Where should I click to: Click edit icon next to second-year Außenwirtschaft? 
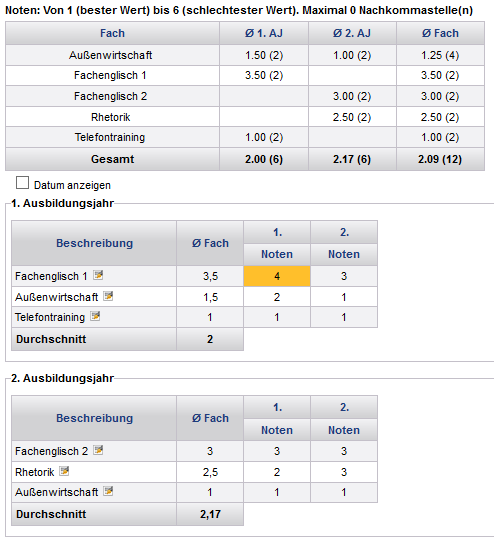click(x=108, y=491)
